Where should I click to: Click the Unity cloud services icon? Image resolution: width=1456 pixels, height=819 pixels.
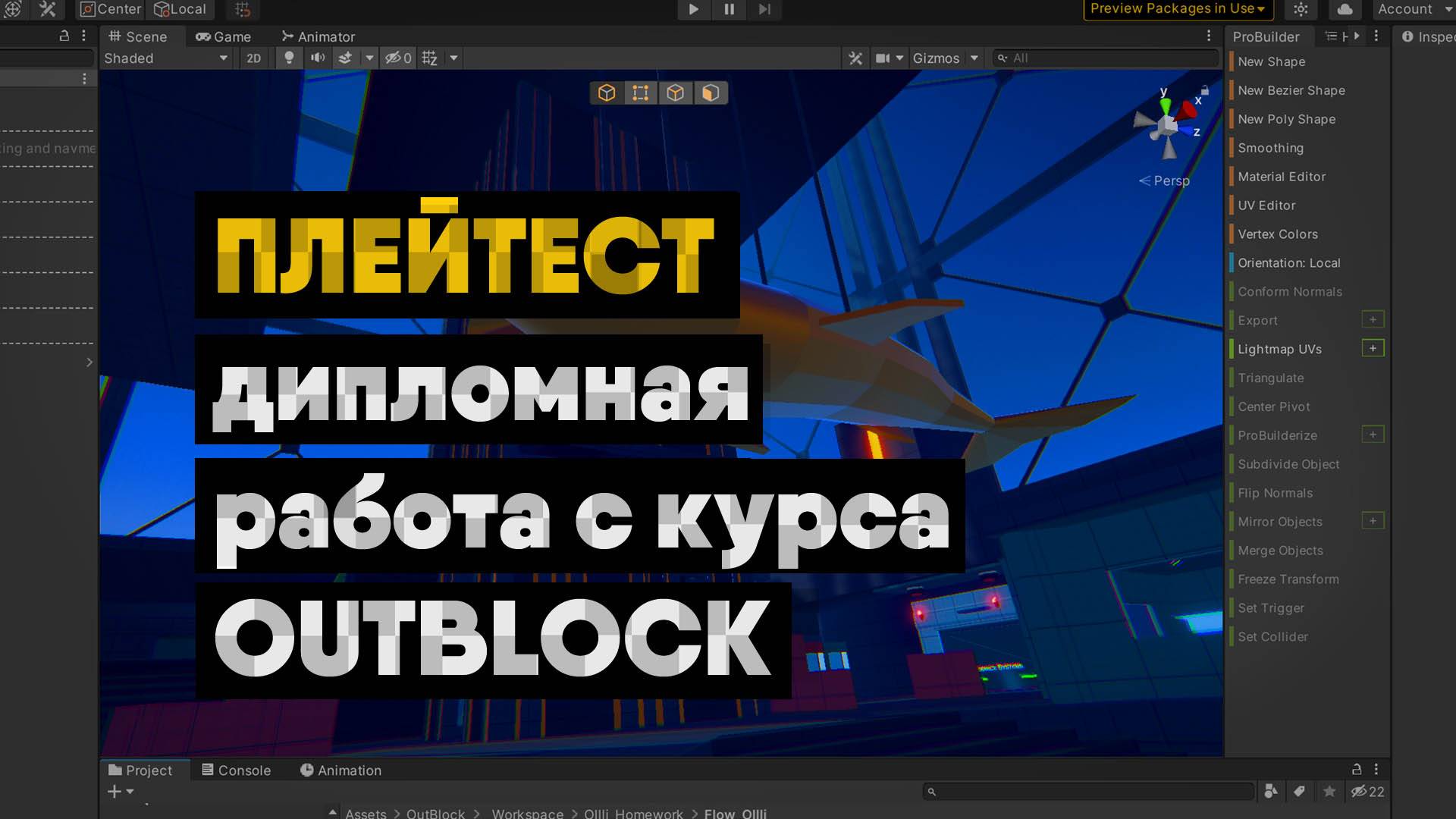point(1343,10)
